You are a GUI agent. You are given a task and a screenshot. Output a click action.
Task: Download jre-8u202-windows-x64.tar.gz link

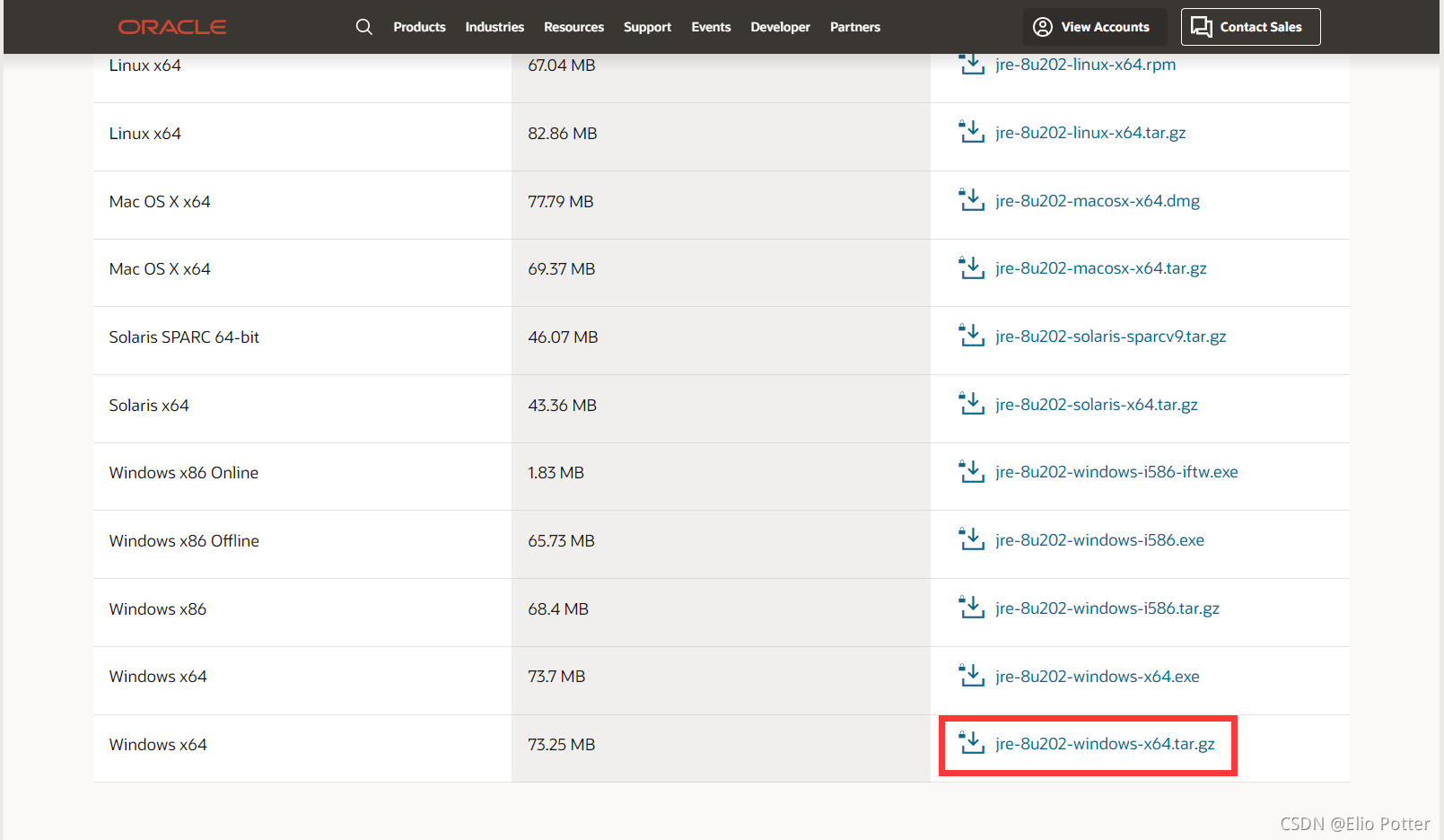pos(1105,744)
